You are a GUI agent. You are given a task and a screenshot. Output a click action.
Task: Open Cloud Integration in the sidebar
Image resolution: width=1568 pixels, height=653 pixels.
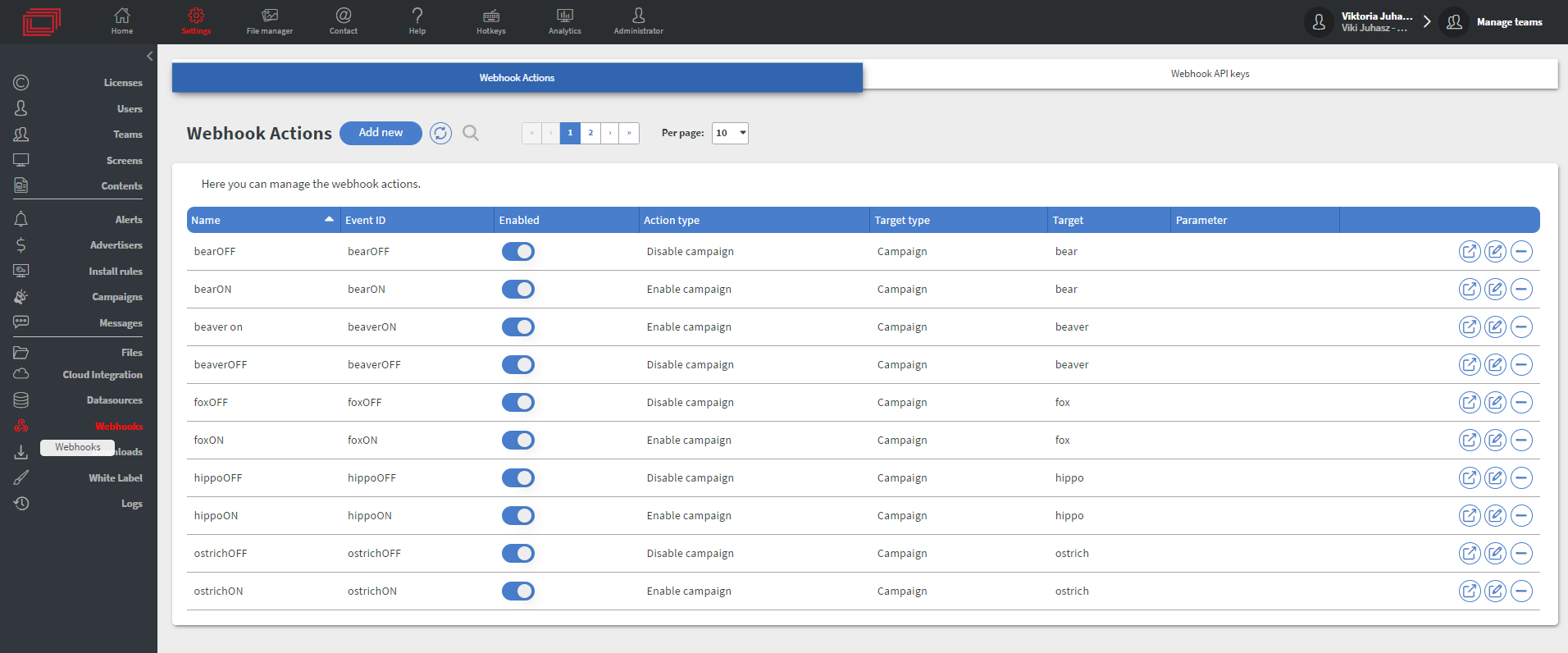pyautogui.click(x=103, y=375)
